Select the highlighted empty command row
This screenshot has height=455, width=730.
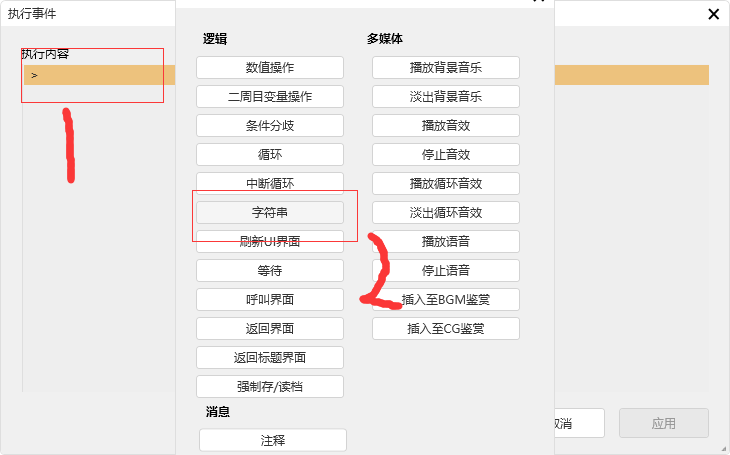(x=100, y=75)
